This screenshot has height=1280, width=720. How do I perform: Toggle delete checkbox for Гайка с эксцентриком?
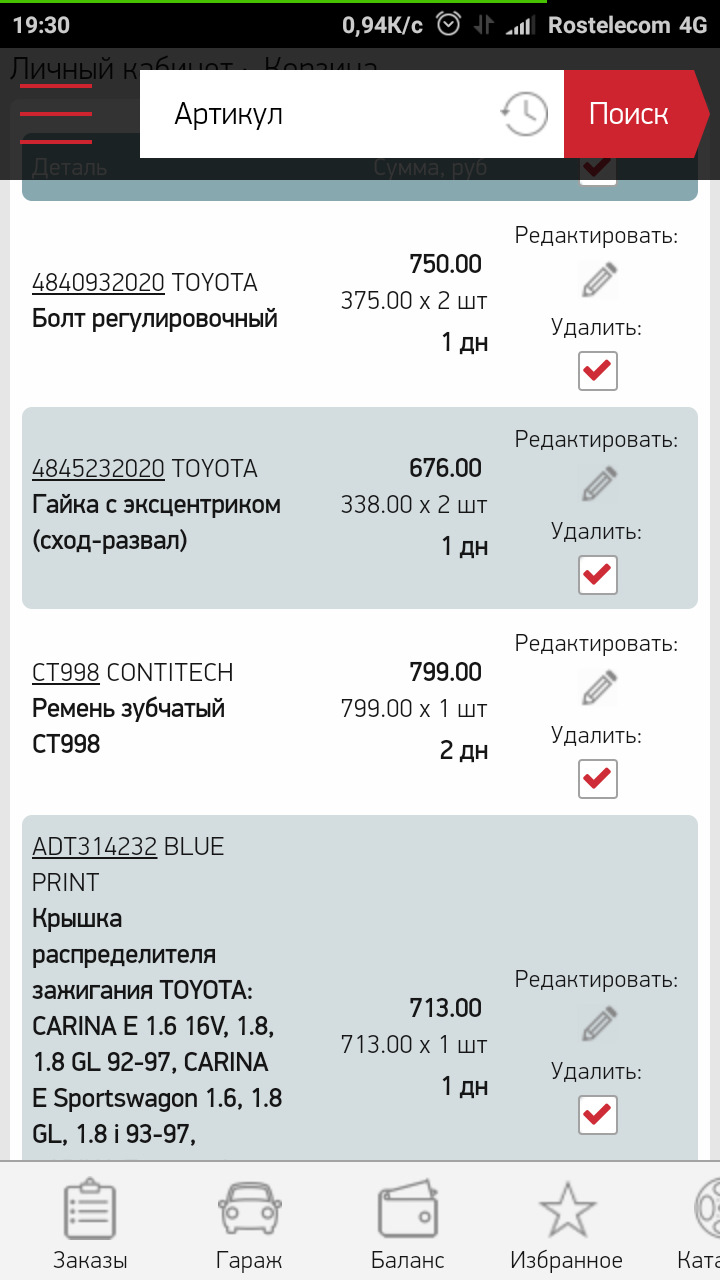597,575
